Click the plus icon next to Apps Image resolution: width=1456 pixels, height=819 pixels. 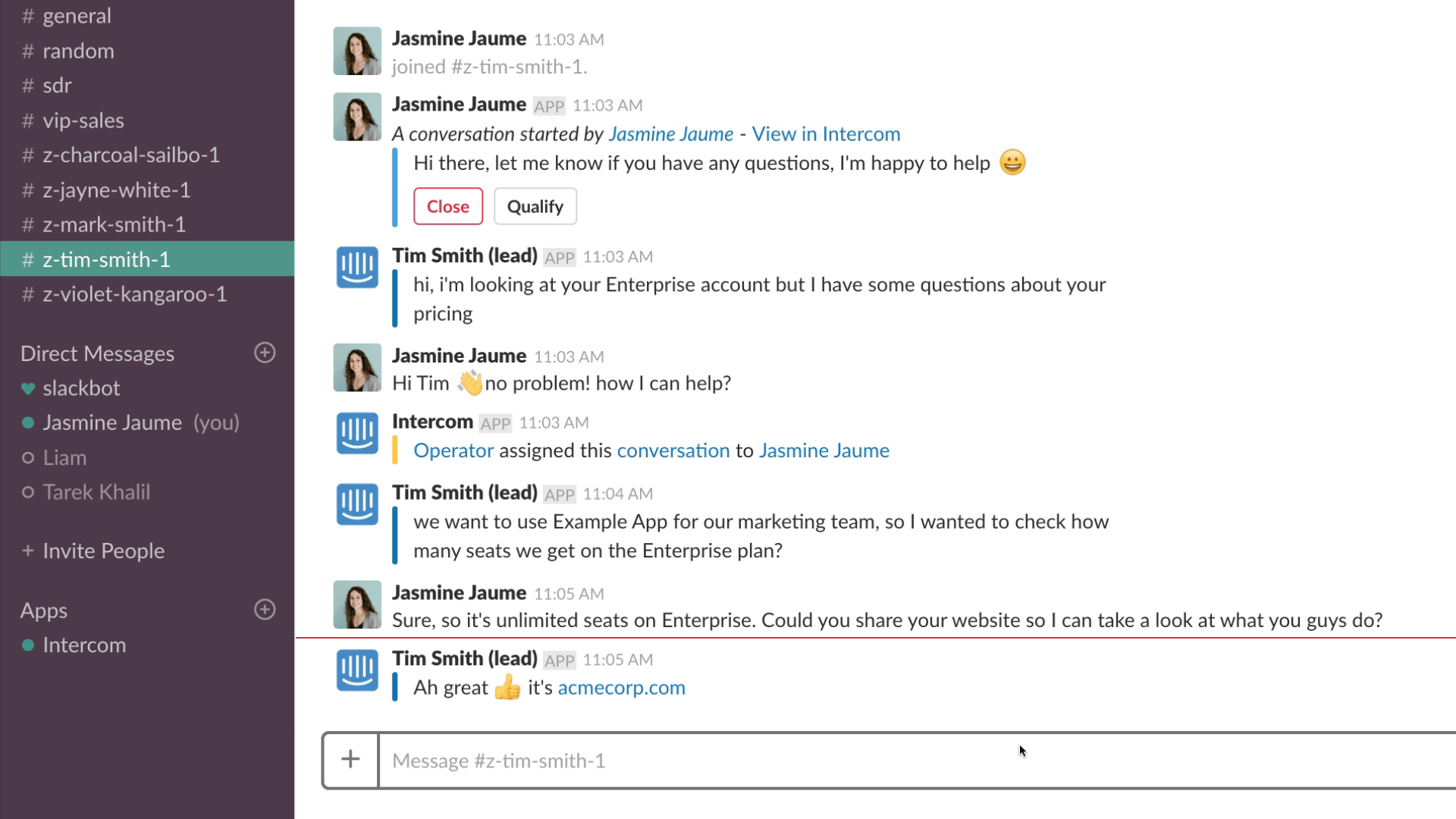[x=265, y=610]
